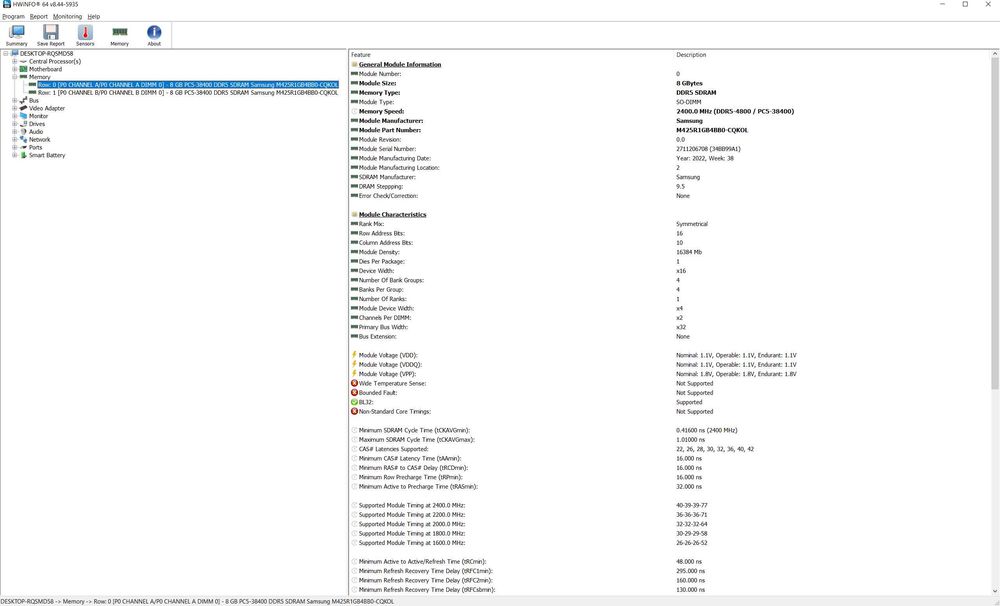Image resolution: width=1000 pixels, height=606 pixels.
Task: Click the red icon beside Non-Standard Core Timings
Action: tap(354, 411)
